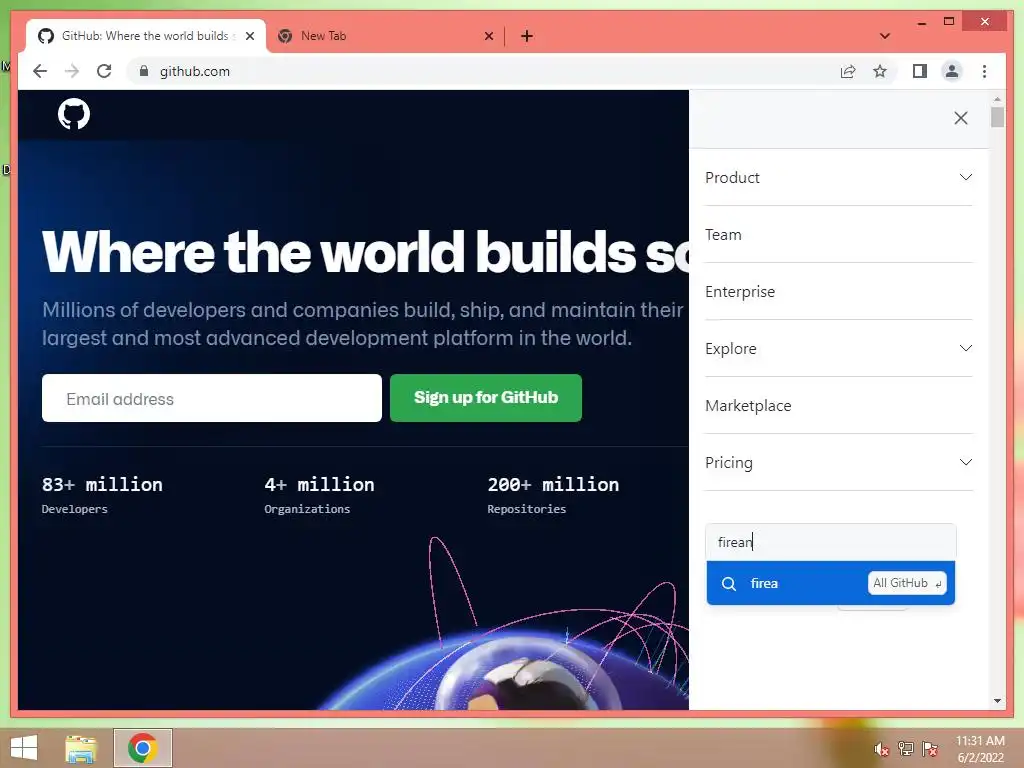Click the GitHub Octocat logo
The width and height of the screenshot is (1024, 768).
click(x=74, y=114)
